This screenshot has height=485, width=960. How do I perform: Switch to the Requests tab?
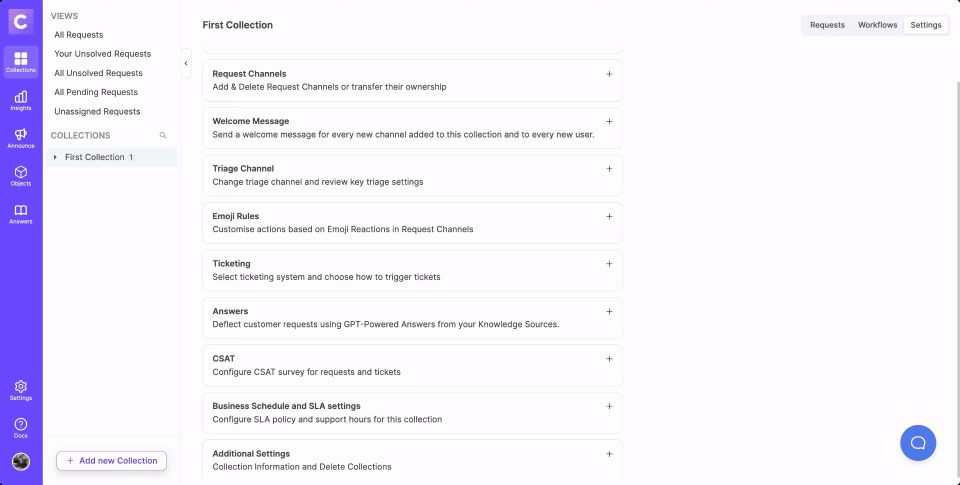pyautogui.click(x=827, y=25)
